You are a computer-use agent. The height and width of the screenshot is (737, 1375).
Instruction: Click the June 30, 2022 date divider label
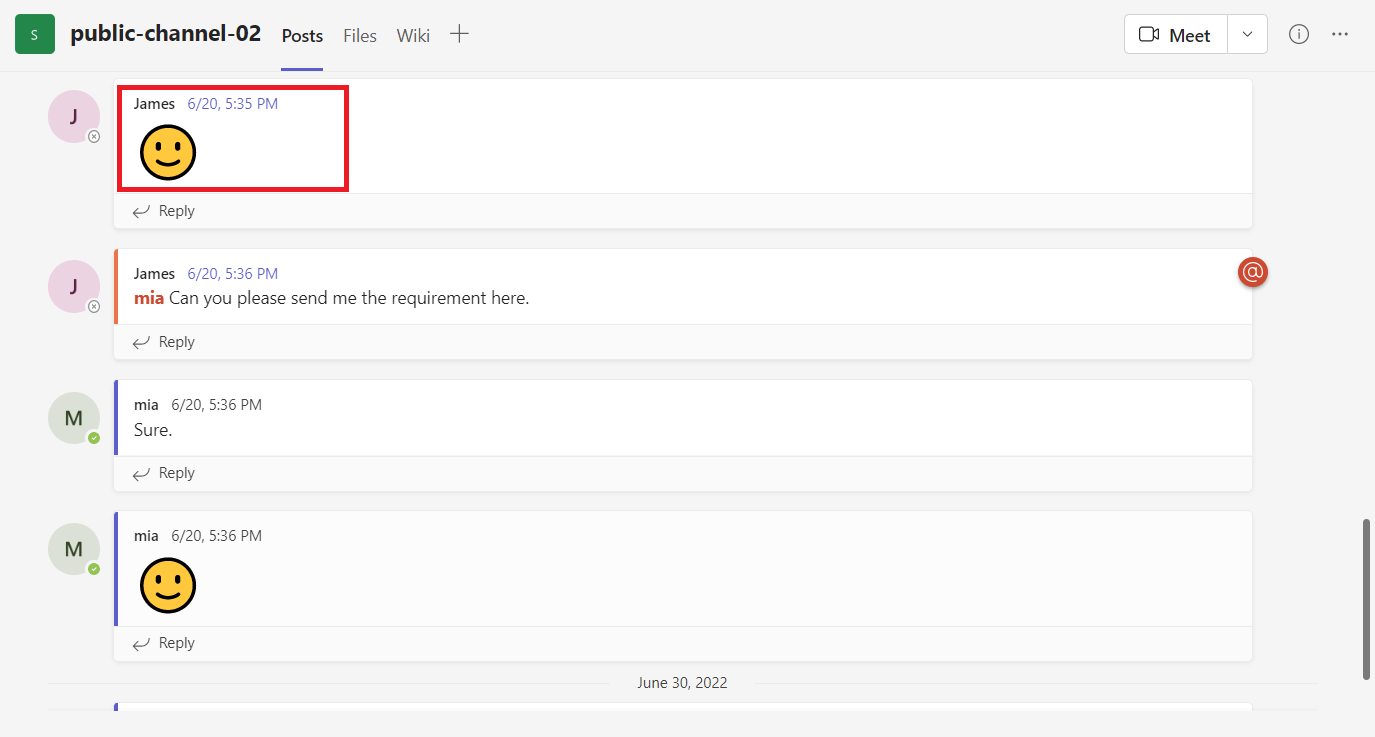click(x=683, y=683)
